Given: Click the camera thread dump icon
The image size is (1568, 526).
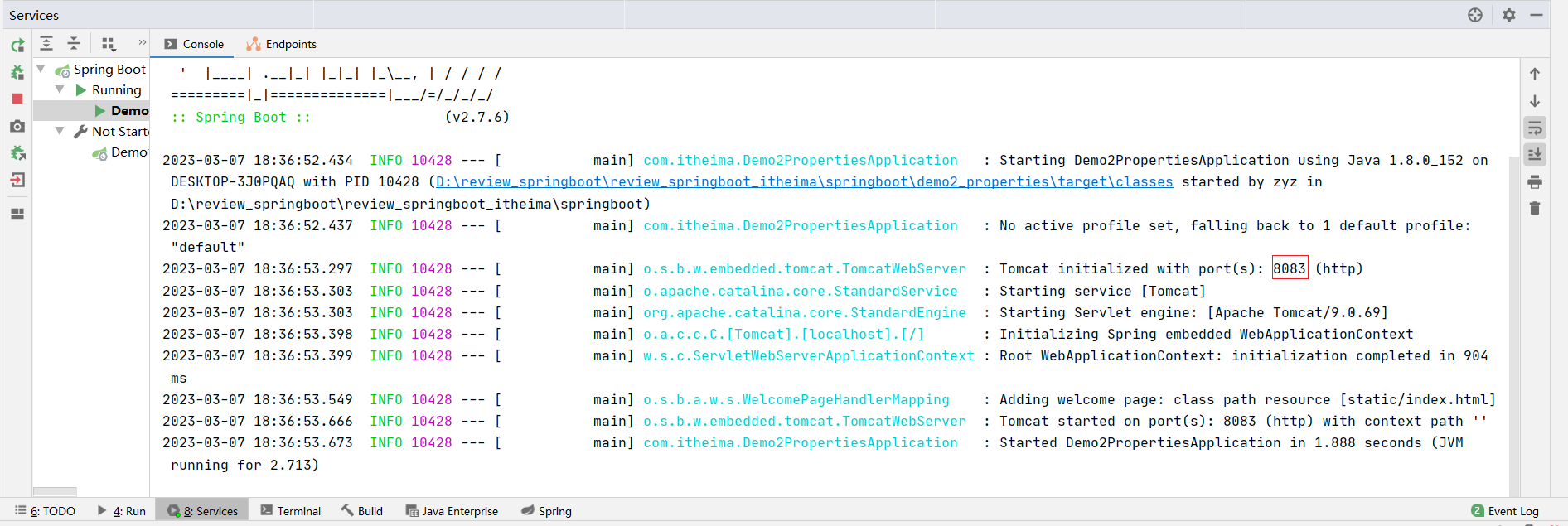Looking at the screenshot, I should pyautogui.click(x=17, y=126).
